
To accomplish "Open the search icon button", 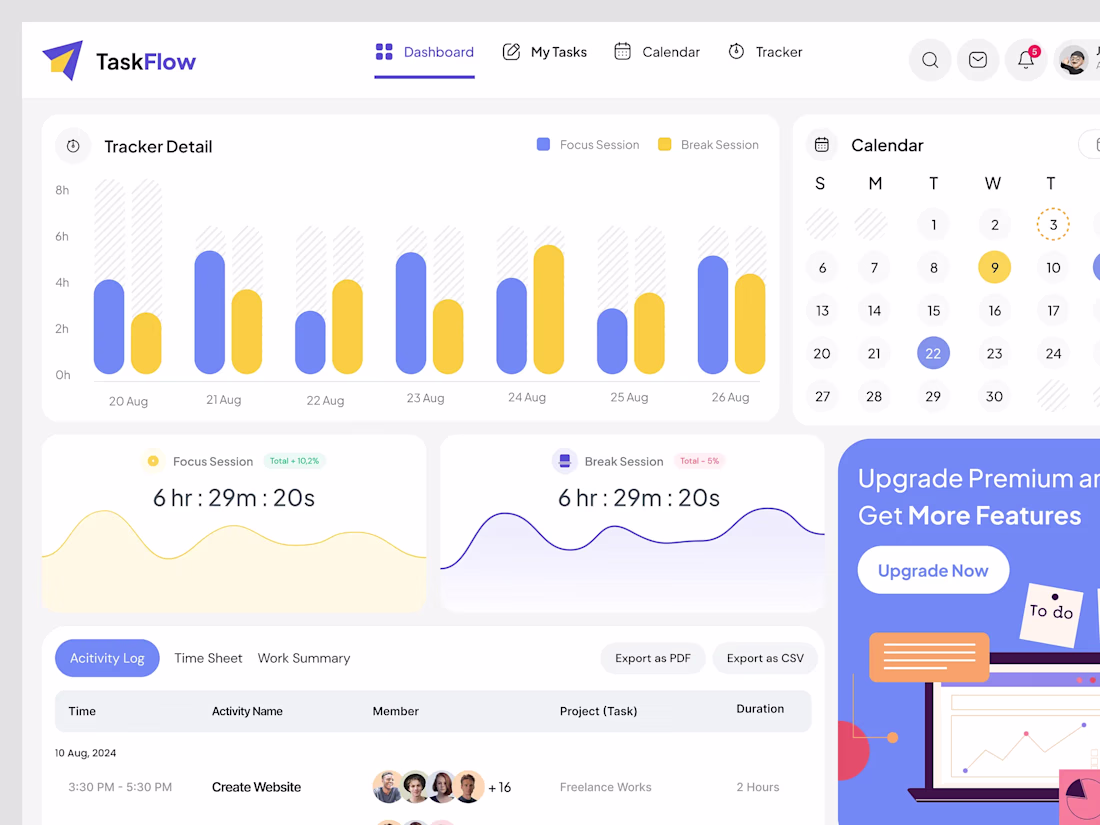I will pyautogui.click(x=930, y=60).
